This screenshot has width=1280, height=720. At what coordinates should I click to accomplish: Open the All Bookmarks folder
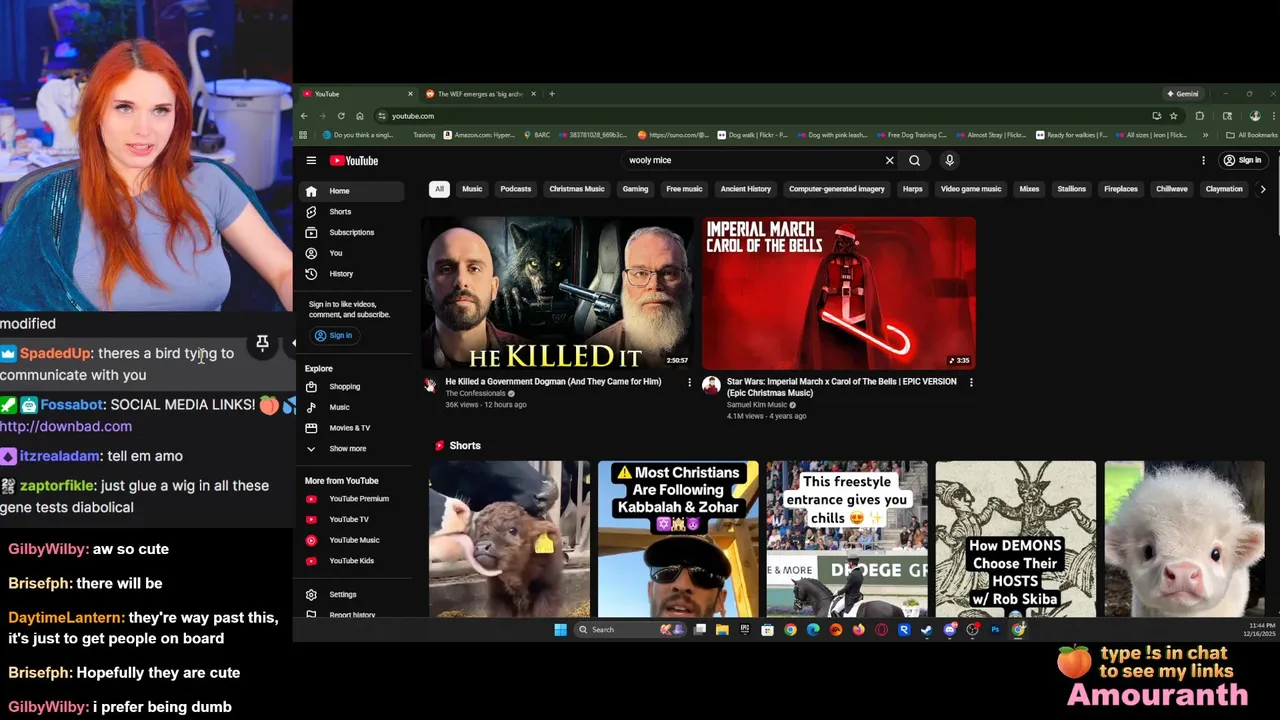1252,135
